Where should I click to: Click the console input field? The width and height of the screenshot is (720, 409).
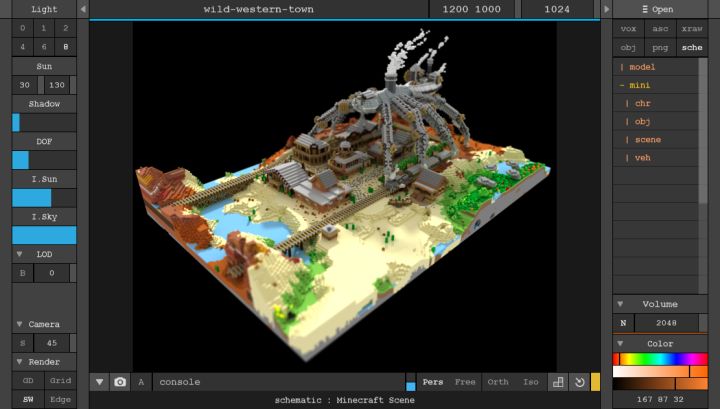point(278,382)
